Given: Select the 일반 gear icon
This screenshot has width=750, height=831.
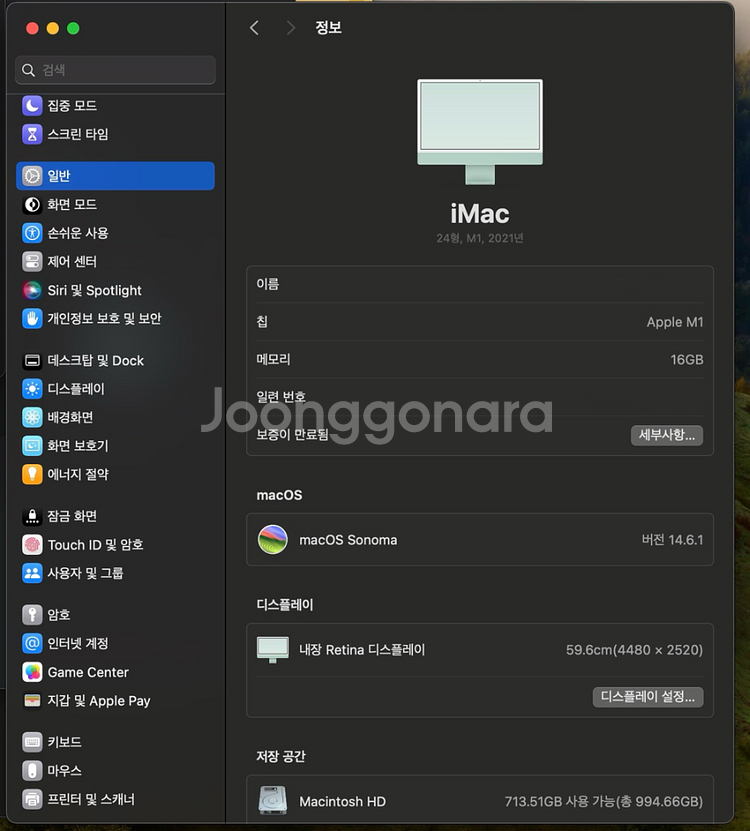Looking at the screenshot, I should point(32,176).
